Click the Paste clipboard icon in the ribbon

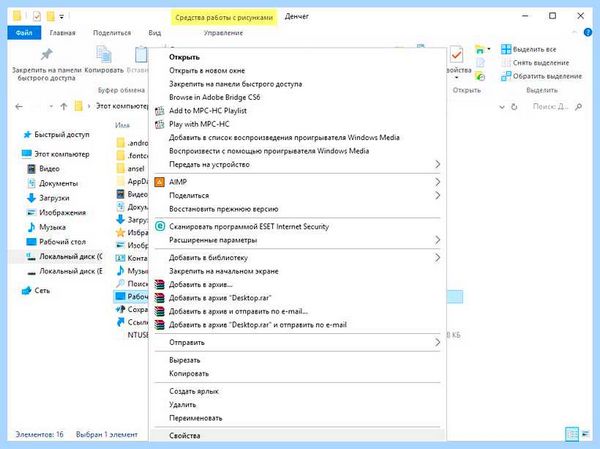(x=141, y=55)
